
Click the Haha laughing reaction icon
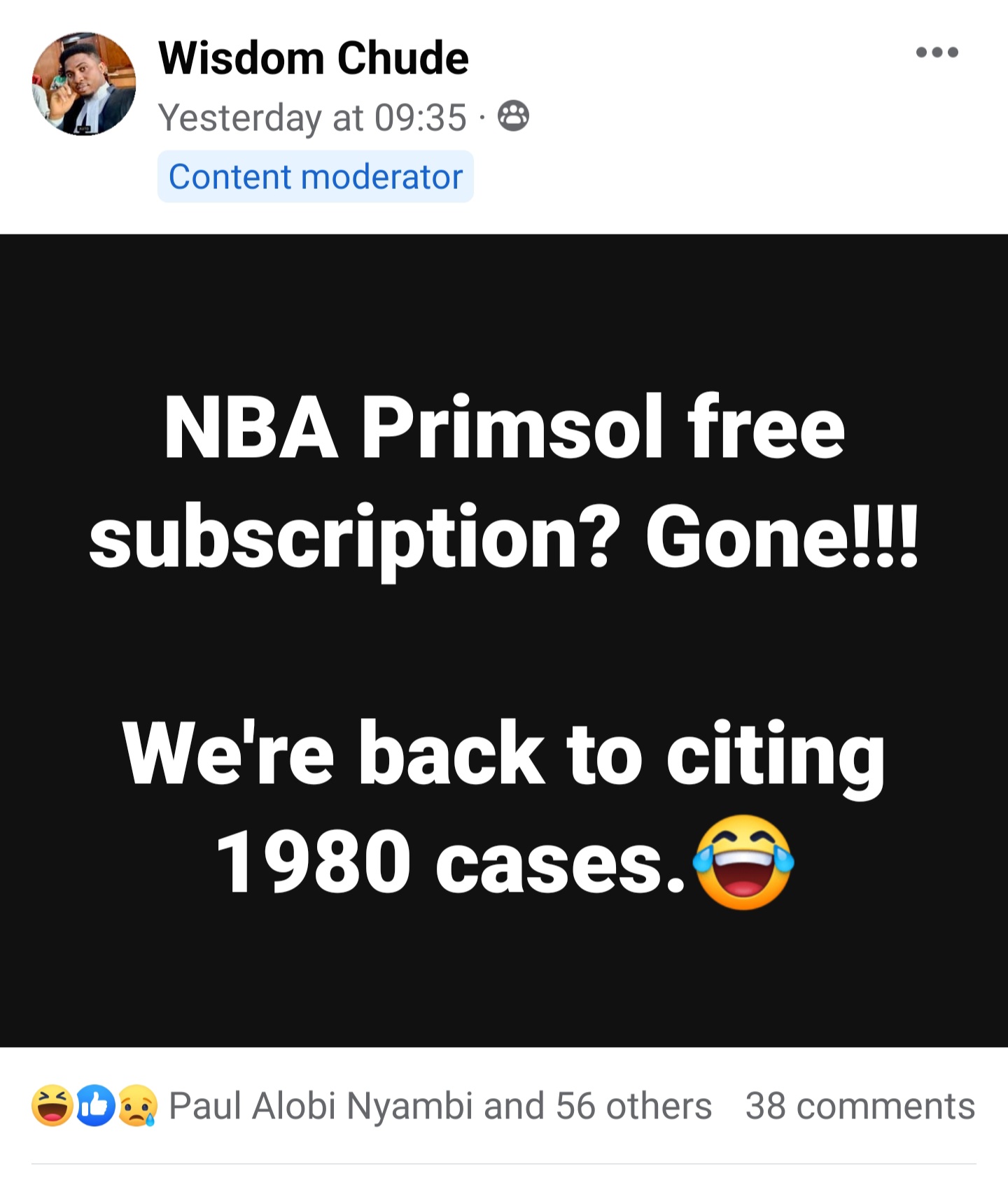point(52,1105)
